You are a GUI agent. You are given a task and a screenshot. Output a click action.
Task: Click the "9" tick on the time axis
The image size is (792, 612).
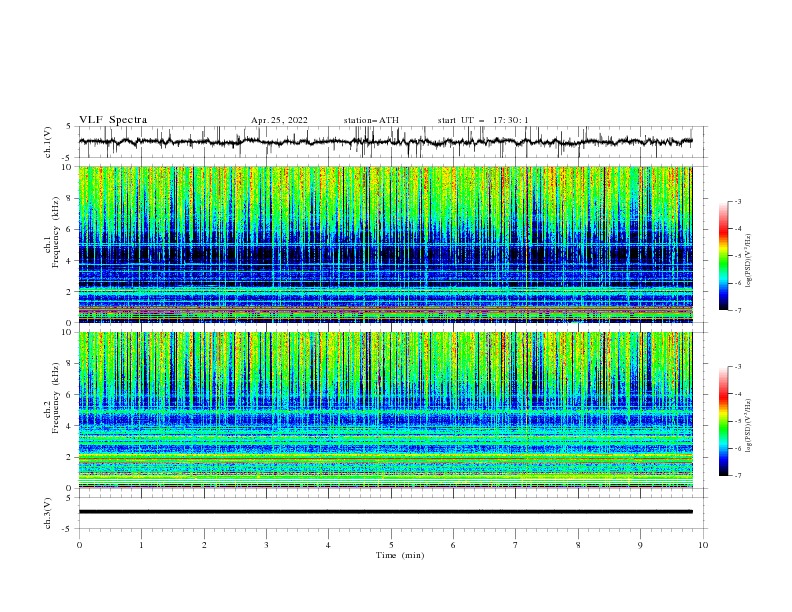point(640,545)
